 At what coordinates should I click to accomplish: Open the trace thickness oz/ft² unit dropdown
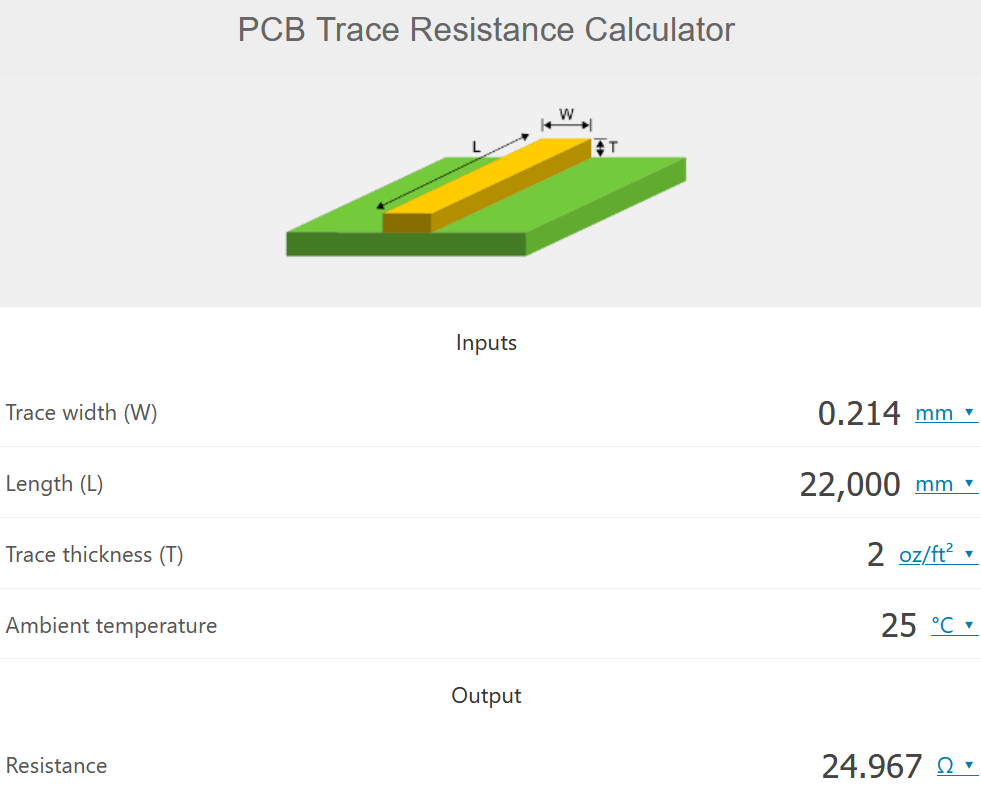938,554
